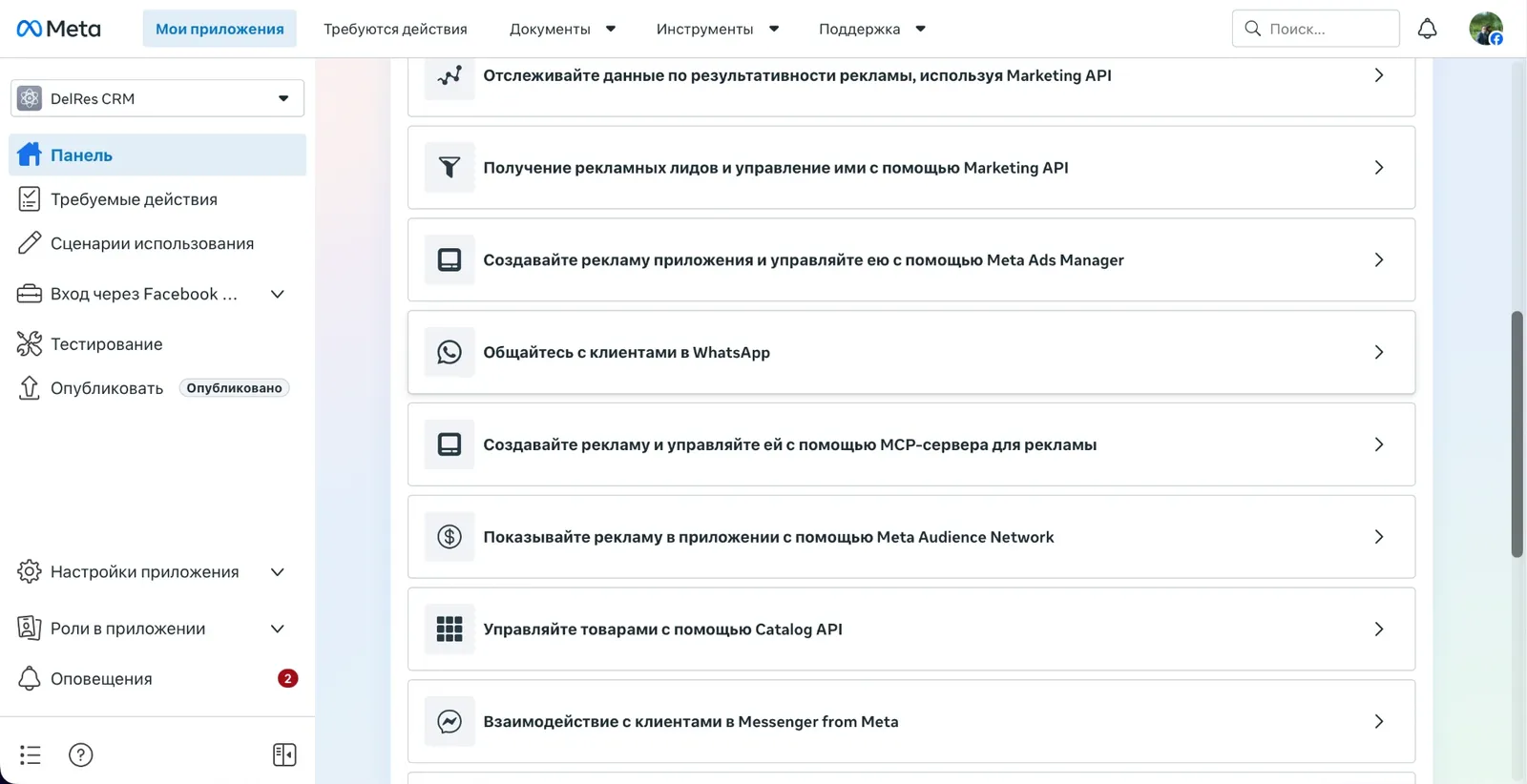Click the MCP-сервера tablet icon
This screenshot has width=1527, height=784.
point(450,444)
